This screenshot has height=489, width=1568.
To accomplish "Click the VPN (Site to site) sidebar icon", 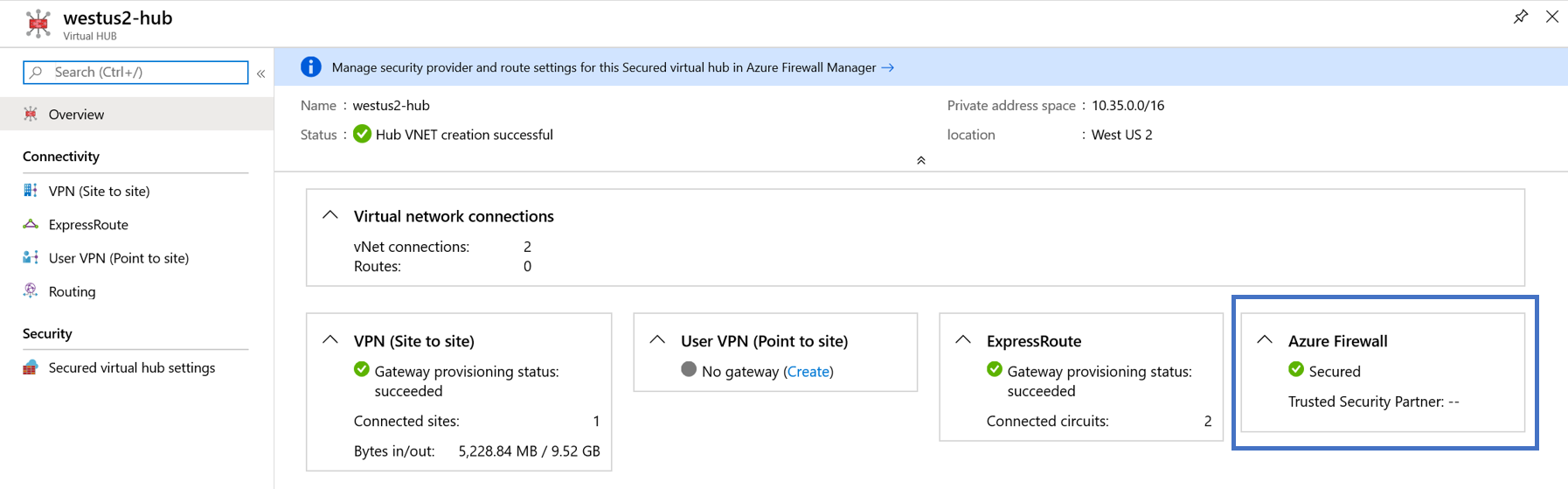I will pyautogui.click(x=31, y=191).
